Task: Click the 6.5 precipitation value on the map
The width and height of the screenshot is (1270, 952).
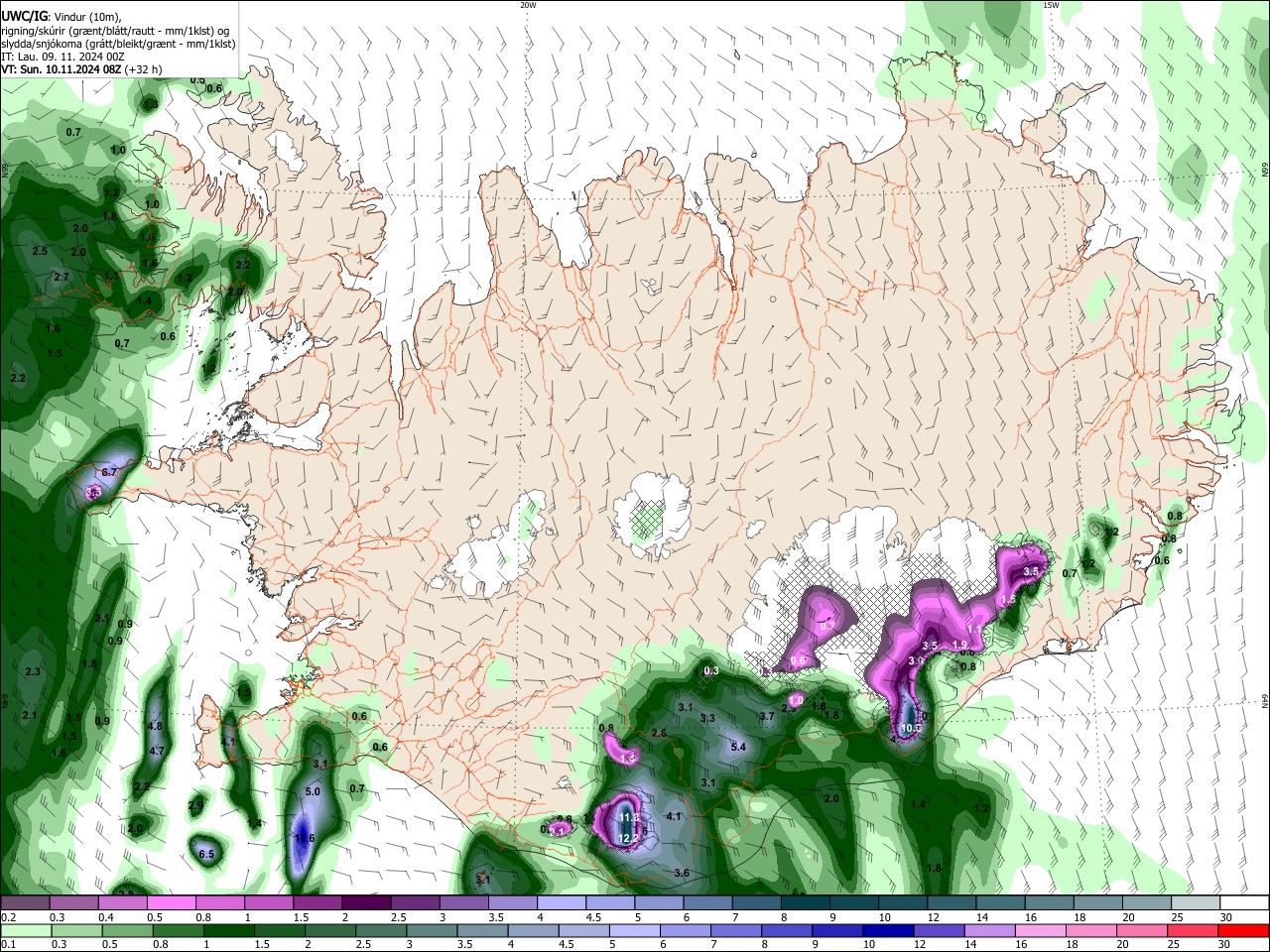Action: pyautogui.click(x=206, y=854)
